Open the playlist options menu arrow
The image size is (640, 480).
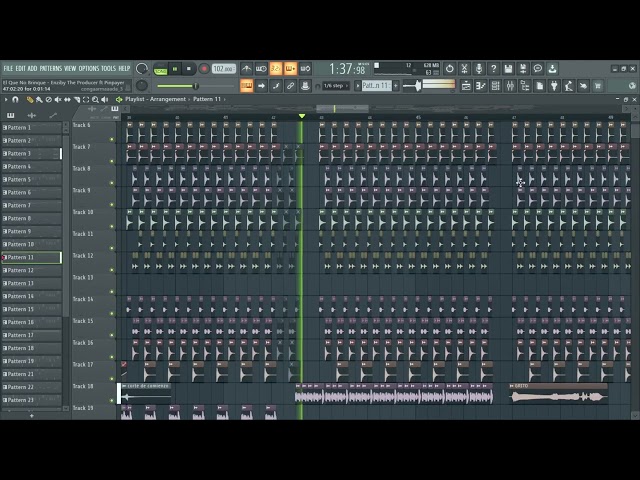[6, 99]
